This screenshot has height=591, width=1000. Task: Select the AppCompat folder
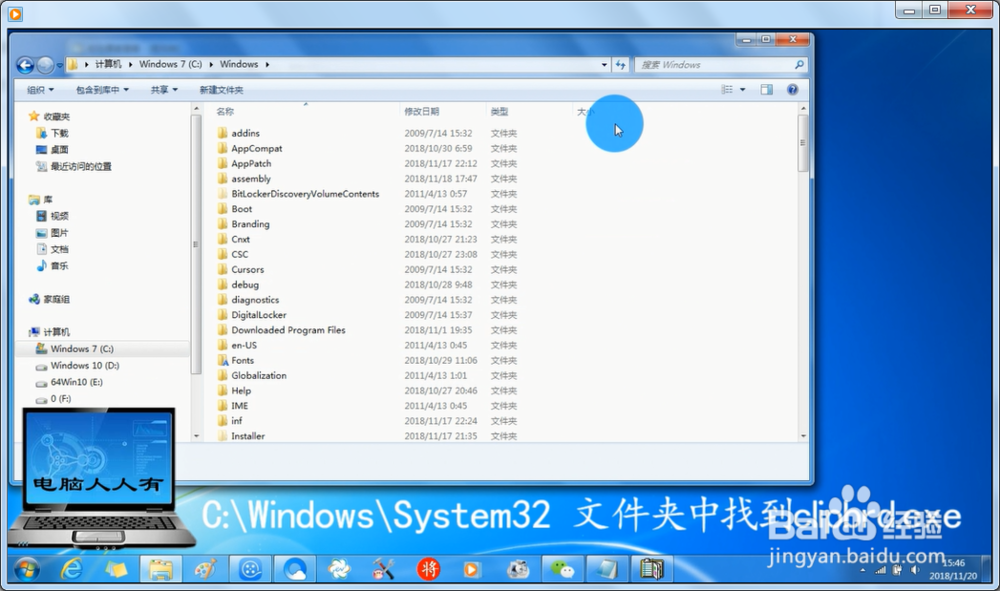click(256, 149)
